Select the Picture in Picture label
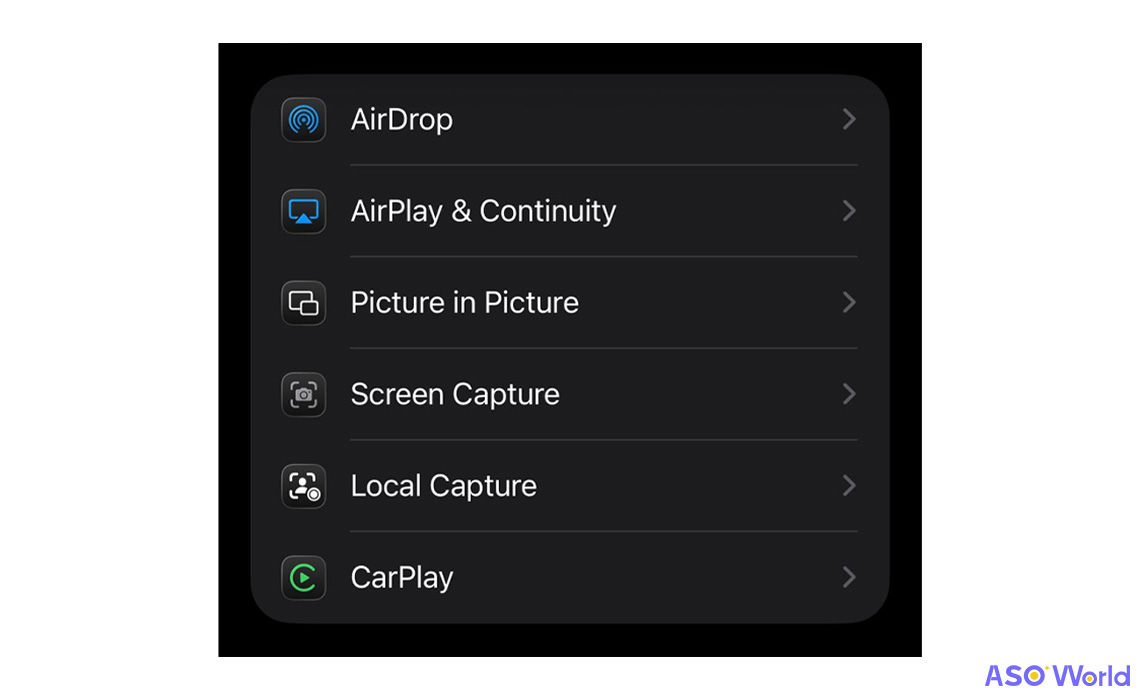This screenshot has width=1140, height=700. coord(464,303)
